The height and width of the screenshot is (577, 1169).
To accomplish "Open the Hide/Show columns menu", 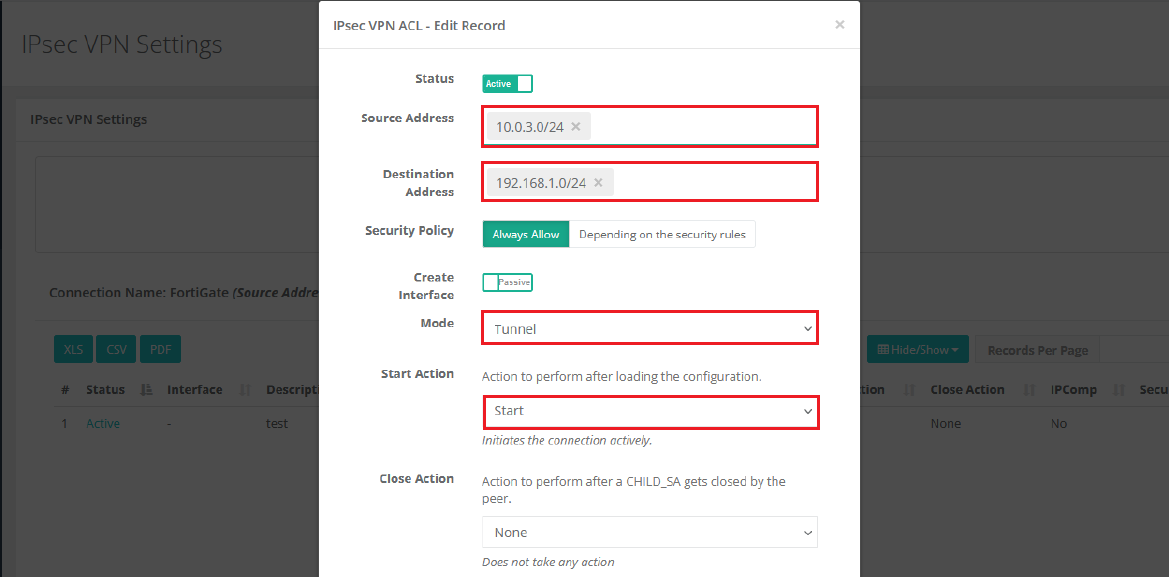I will tap(917, 350).
